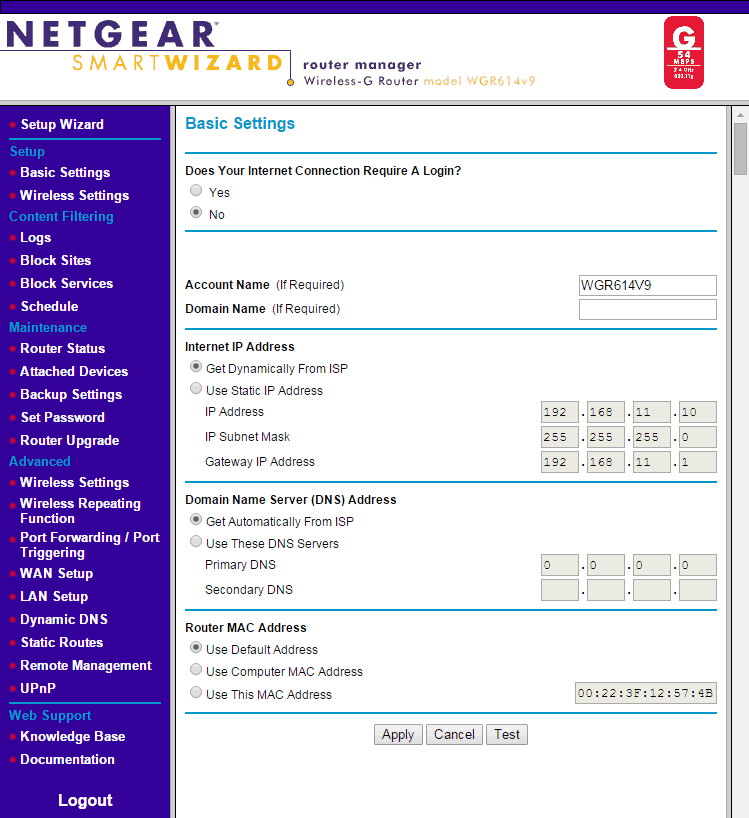This screenshot has height=818, width=749.
Task: Click the 54 Mbps G logo icon
Action: pos(683,52)
